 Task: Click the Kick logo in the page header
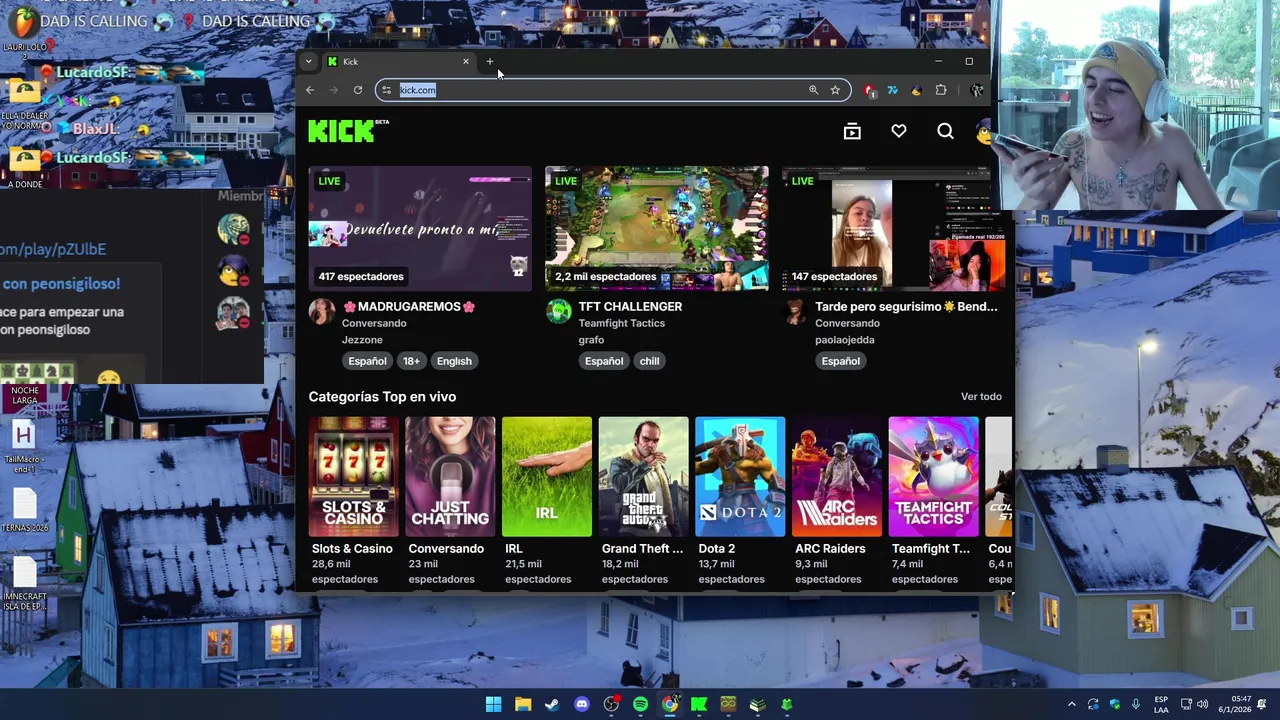(347, 131)
